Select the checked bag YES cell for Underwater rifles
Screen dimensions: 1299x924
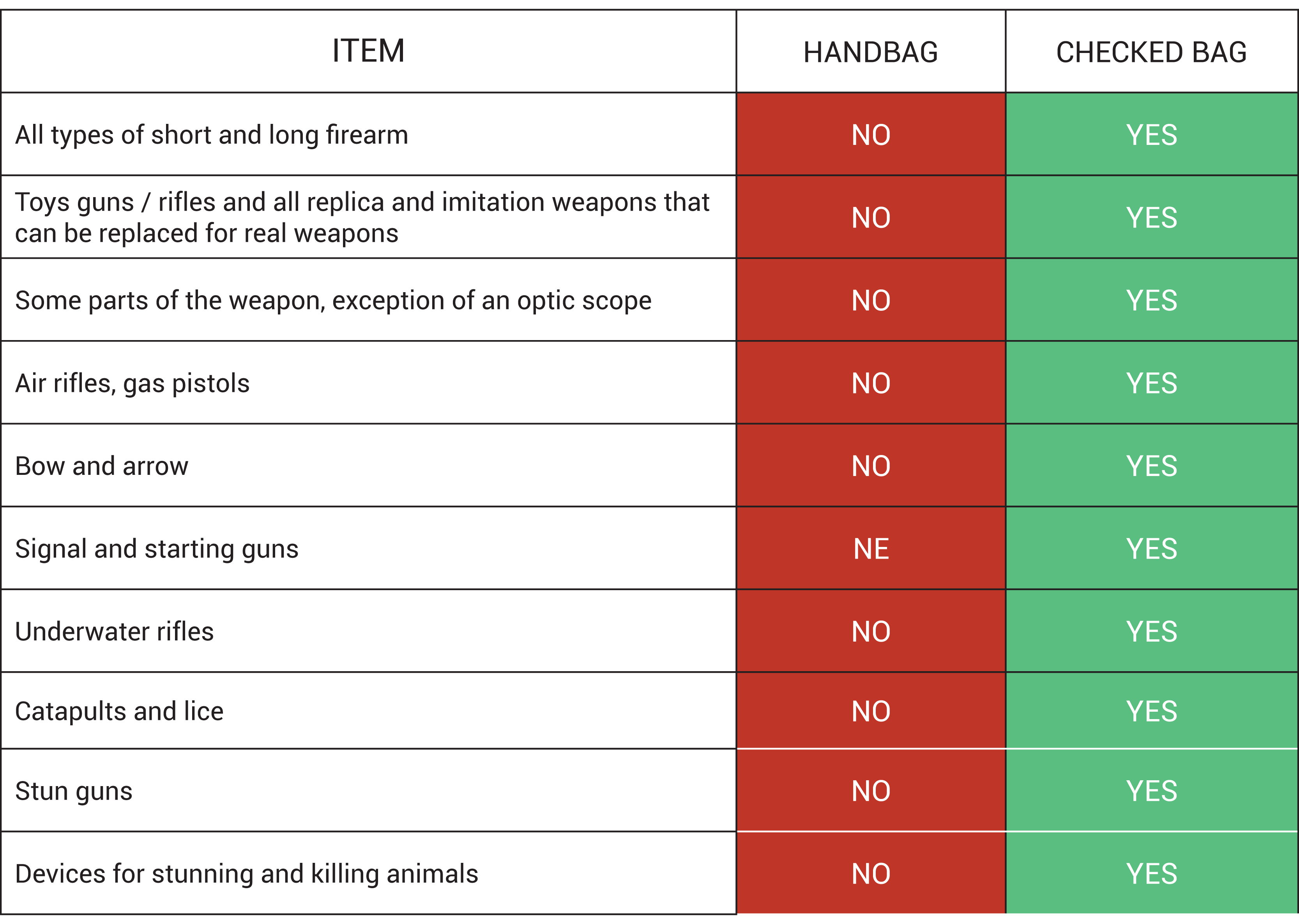(1151, 631)
